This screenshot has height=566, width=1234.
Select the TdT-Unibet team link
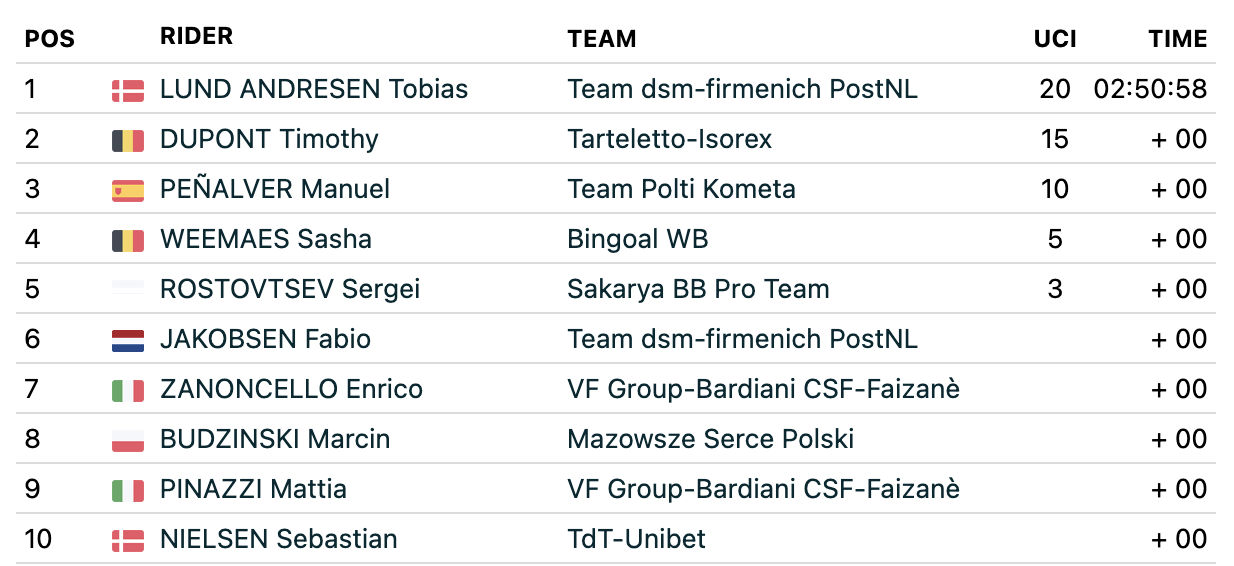(636, 539)
